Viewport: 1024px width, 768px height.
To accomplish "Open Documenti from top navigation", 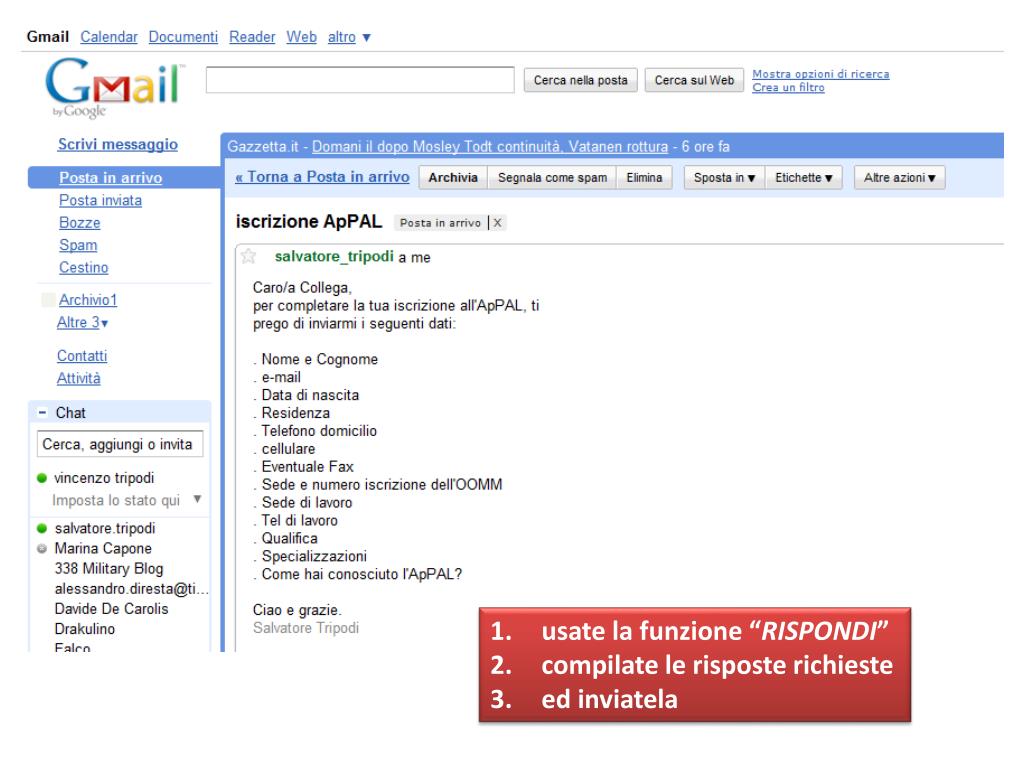I will [x=183, y=37].
